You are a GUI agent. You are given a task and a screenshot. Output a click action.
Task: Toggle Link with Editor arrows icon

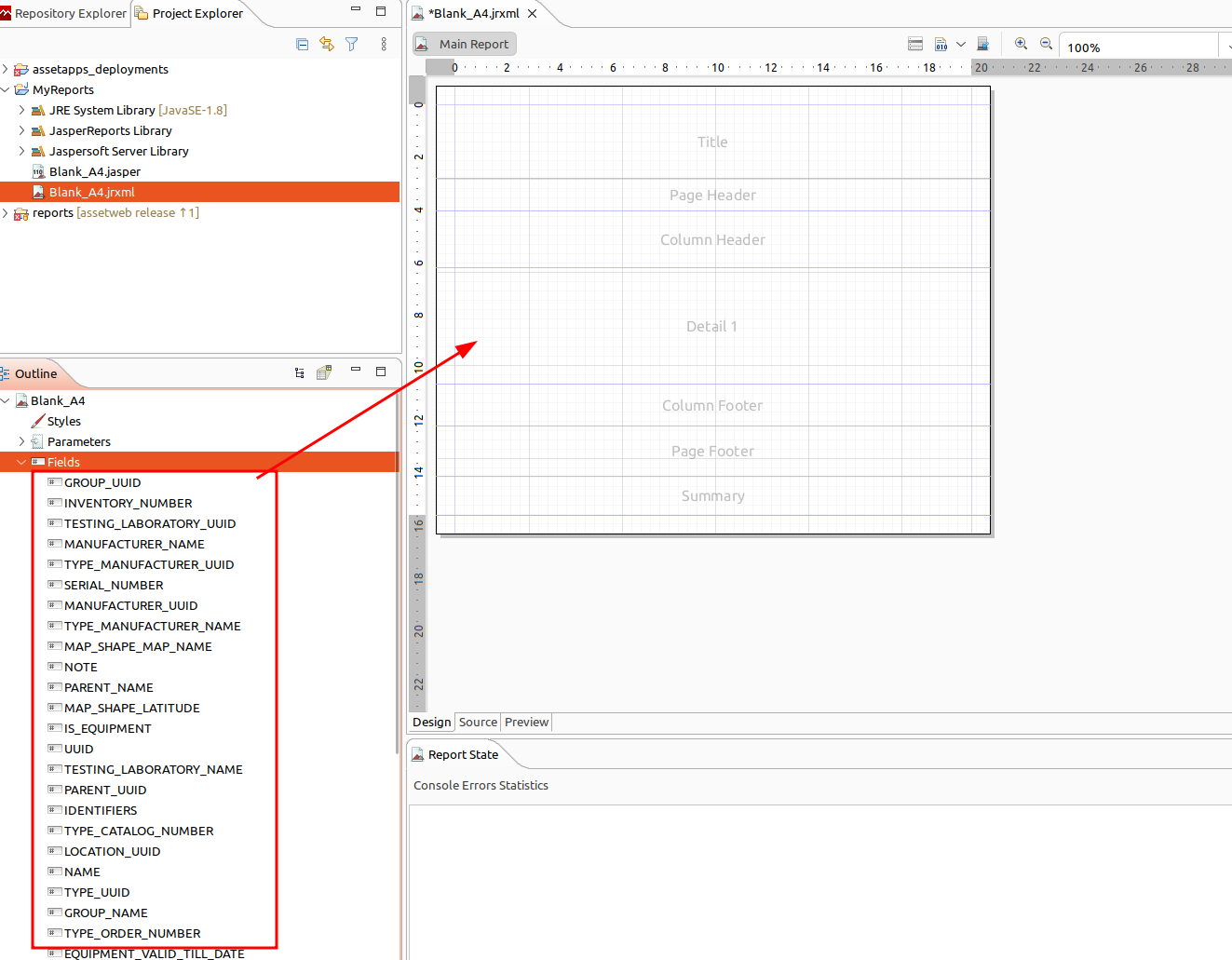tap(327, 44)
